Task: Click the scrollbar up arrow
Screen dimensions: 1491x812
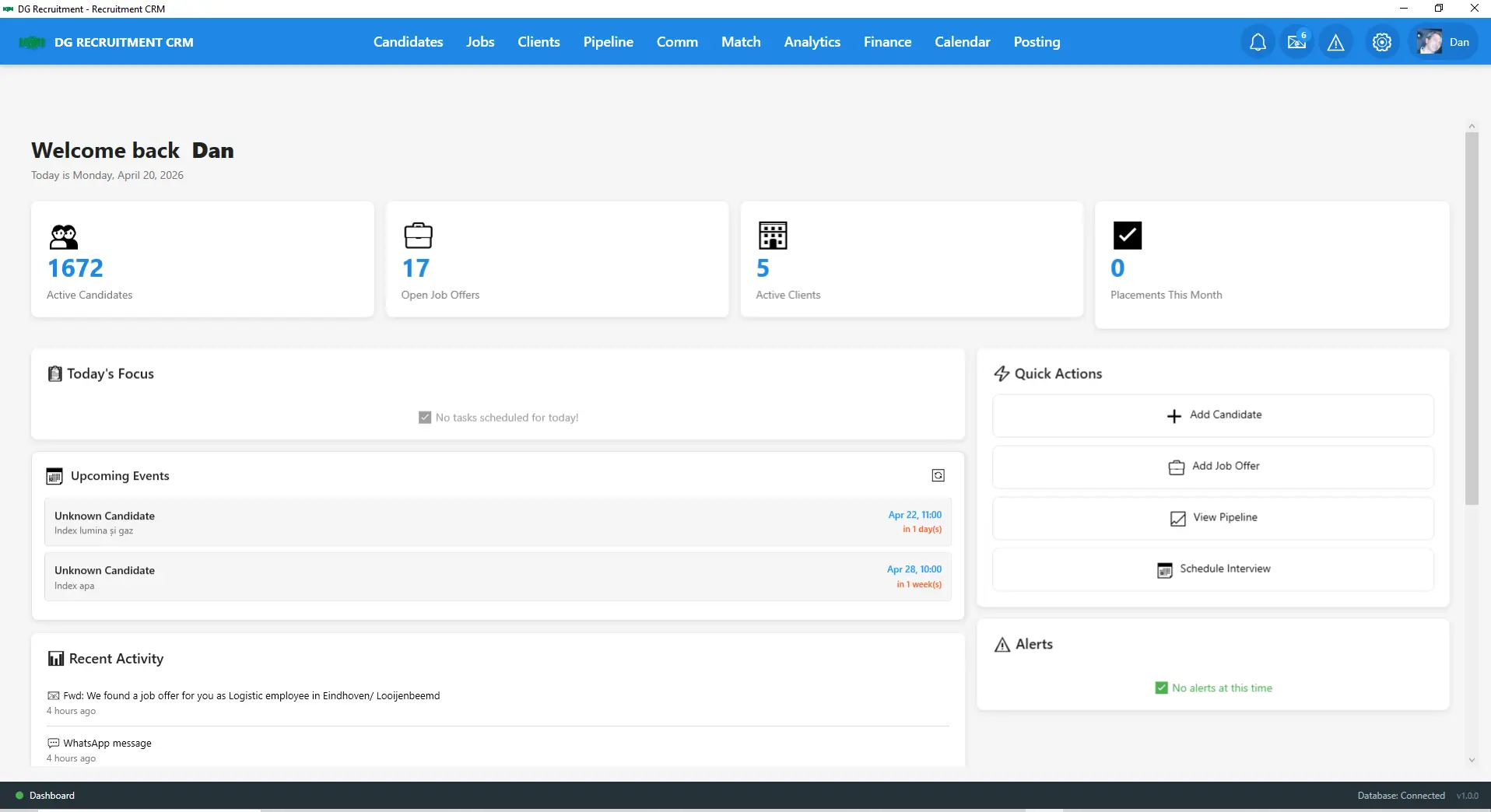Action: click(1471, 126)
